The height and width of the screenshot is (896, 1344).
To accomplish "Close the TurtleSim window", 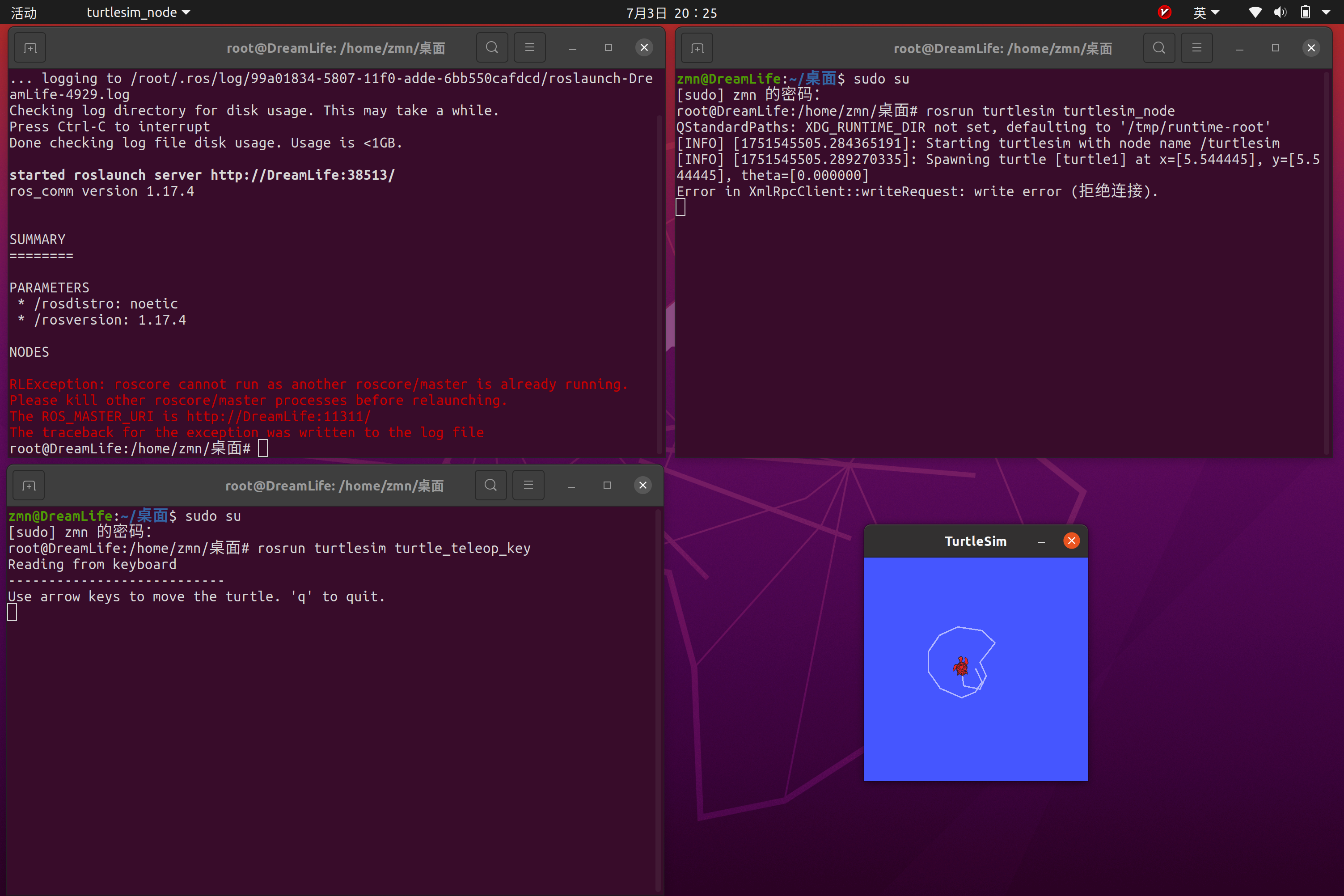I will (1071, 541).
